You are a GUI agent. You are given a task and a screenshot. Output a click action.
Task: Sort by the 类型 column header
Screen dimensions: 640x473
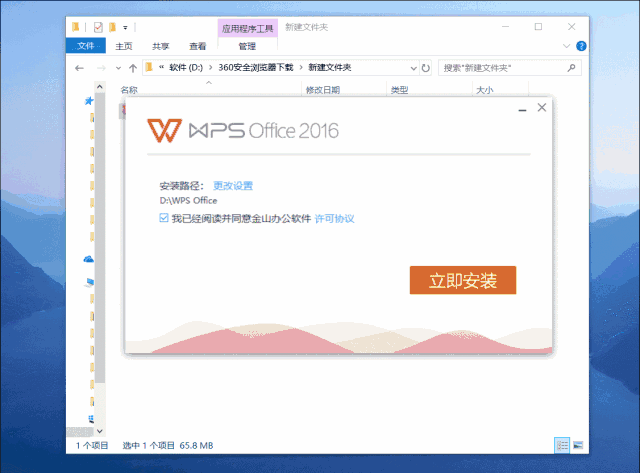point(399,90)
